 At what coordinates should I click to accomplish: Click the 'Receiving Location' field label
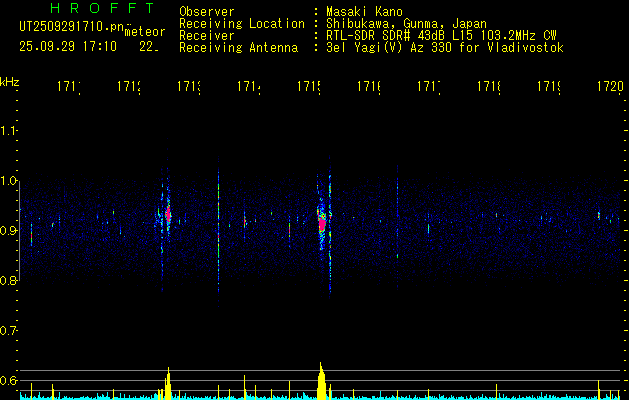point(242,24)
